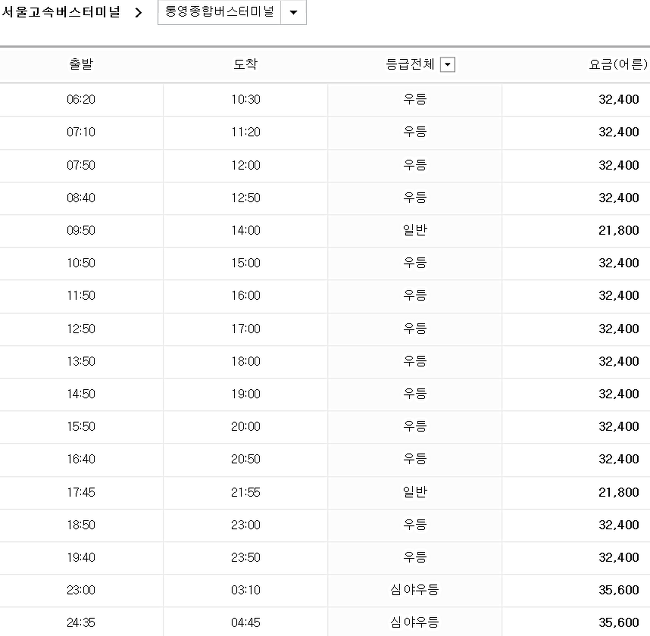Click the 19:00 arrival time
The image size is (650, 636).
[x=246, y=394]
